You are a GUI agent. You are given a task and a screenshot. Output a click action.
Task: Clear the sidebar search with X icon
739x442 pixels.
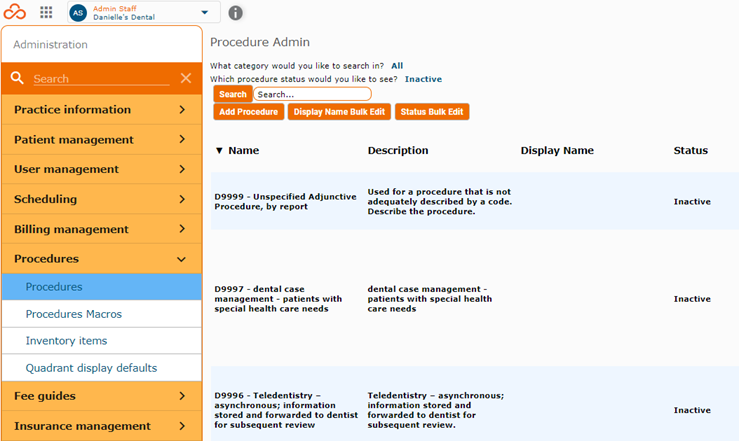[x=186, y=78]
